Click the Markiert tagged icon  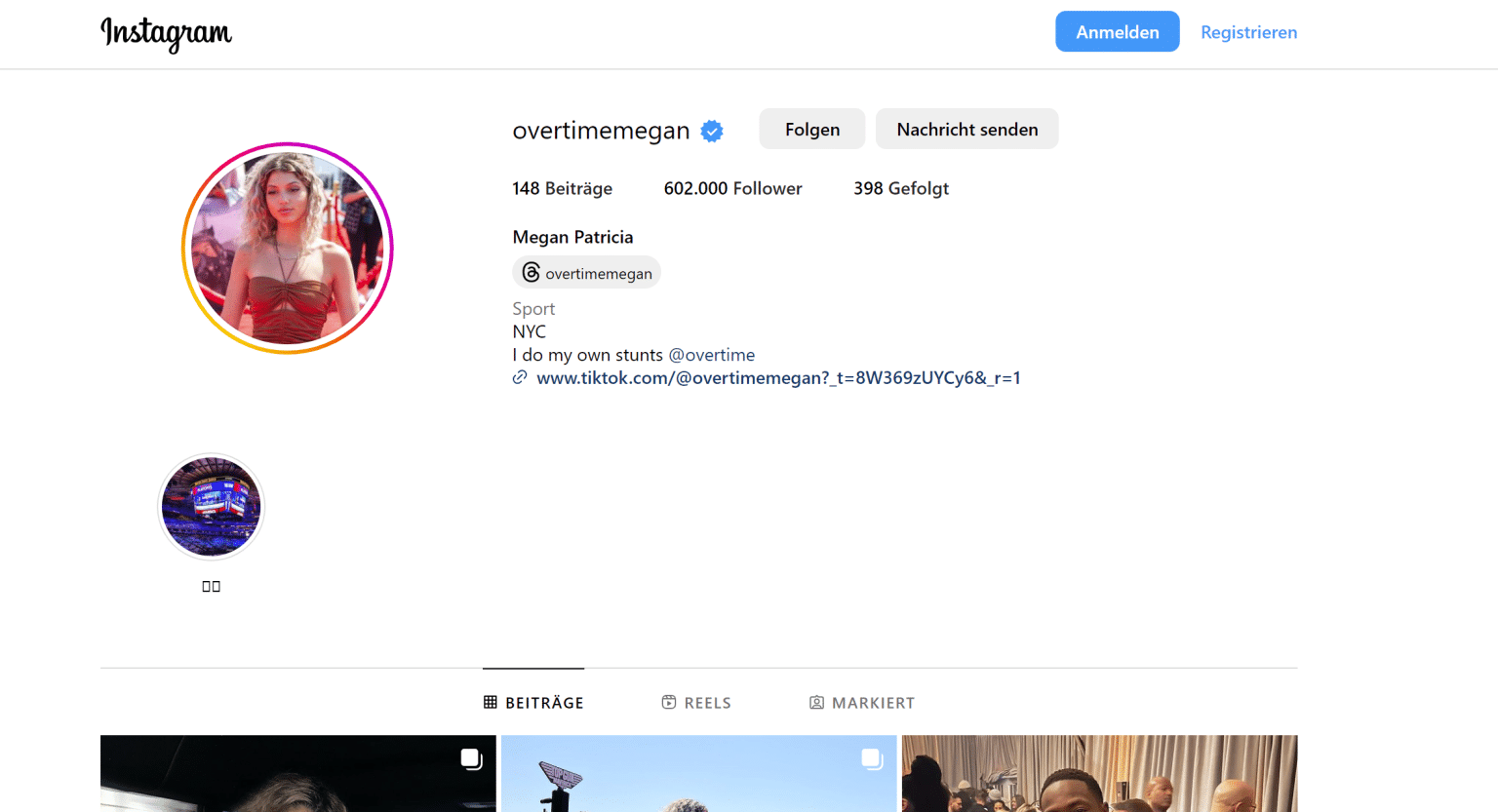pyautogui.click(x=816, y=703)
